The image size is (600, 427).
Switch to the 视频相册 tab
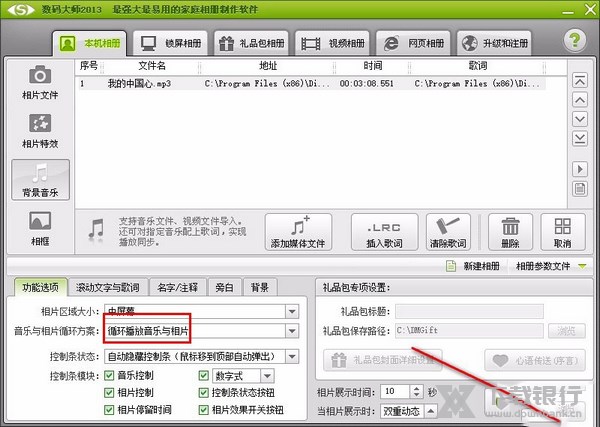(x=338, y=44)
